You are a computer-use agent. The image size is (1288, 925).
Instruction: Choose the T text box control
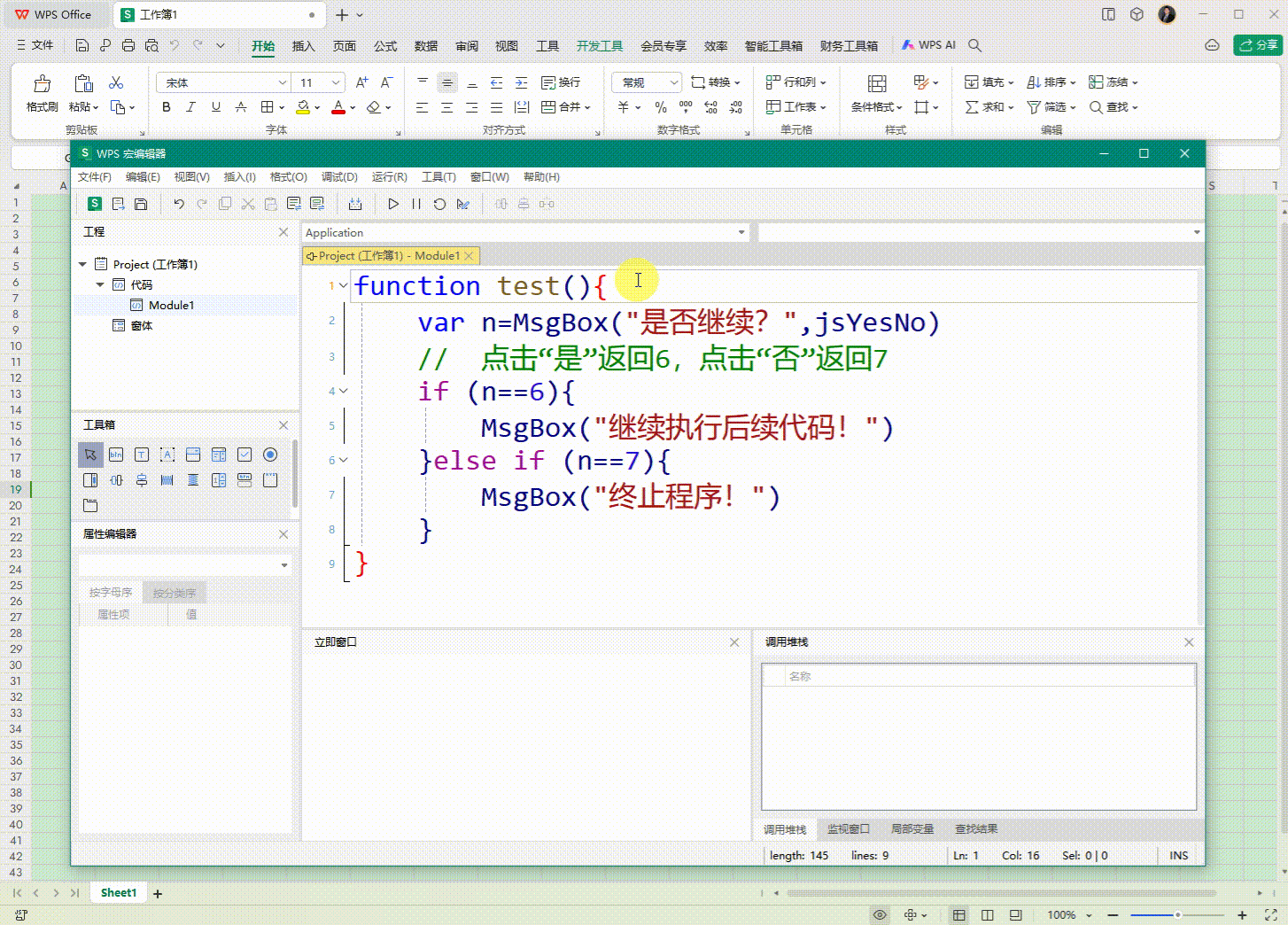(142, 455)
